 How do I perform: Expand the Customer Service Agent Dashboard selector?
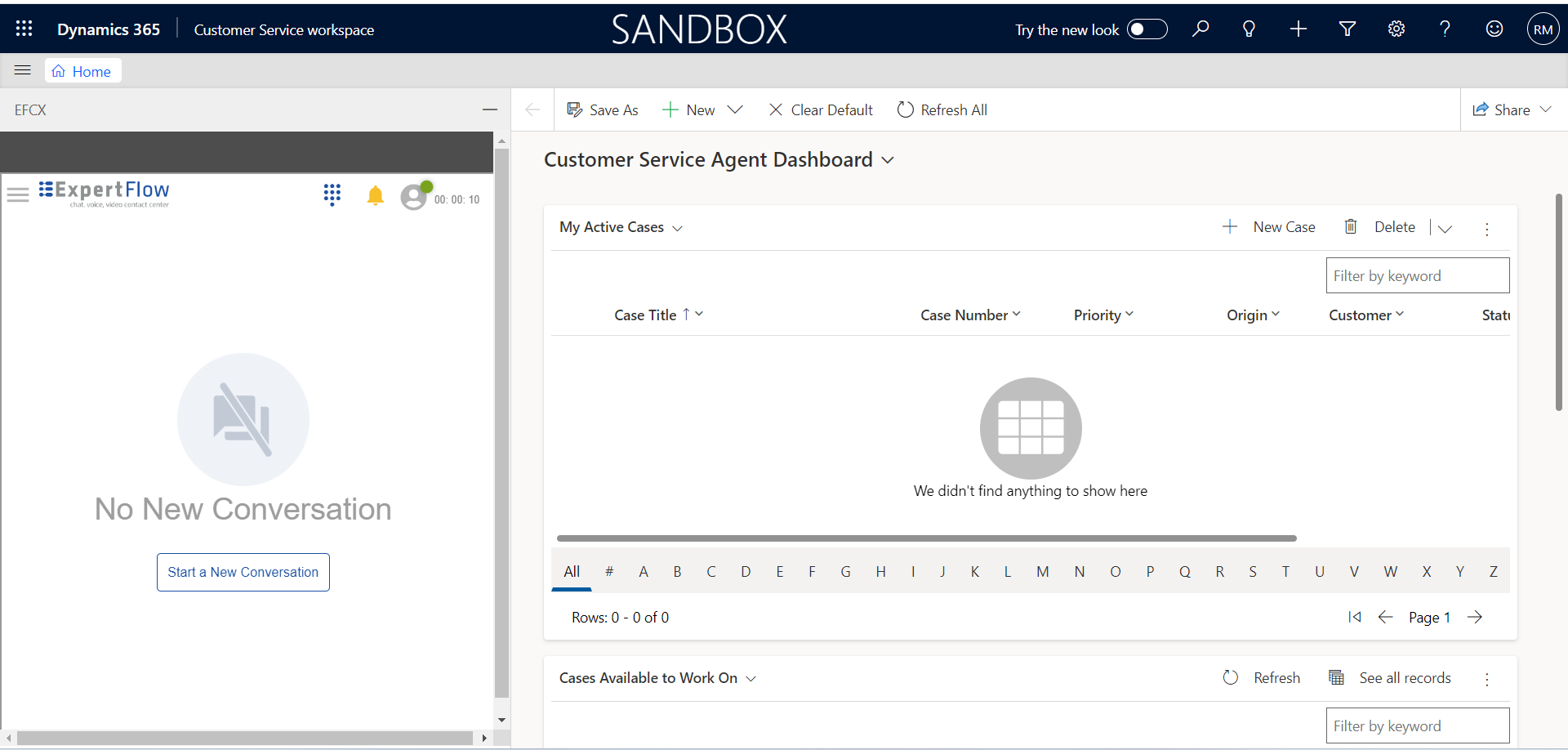tap(888, 160)
